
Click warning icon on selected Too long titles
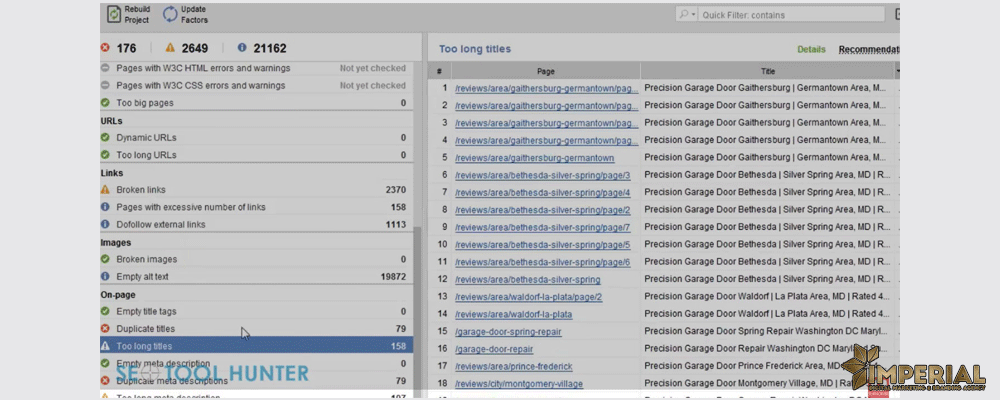tap(105, 346)
